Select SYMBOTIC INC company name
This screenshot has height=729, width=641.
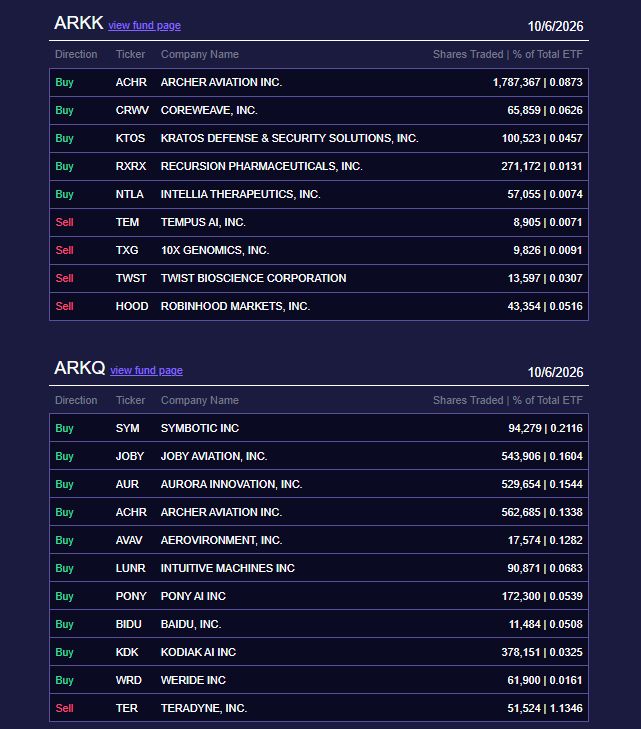click(200, 428)
